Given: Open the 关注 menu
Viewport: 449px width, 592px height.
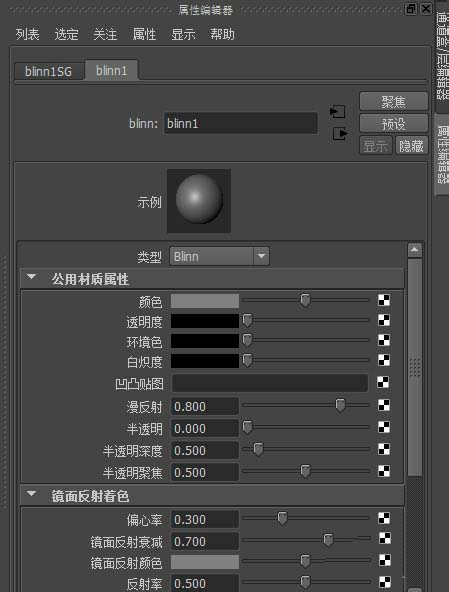Looking at the screenshot, I should point(105,35).
